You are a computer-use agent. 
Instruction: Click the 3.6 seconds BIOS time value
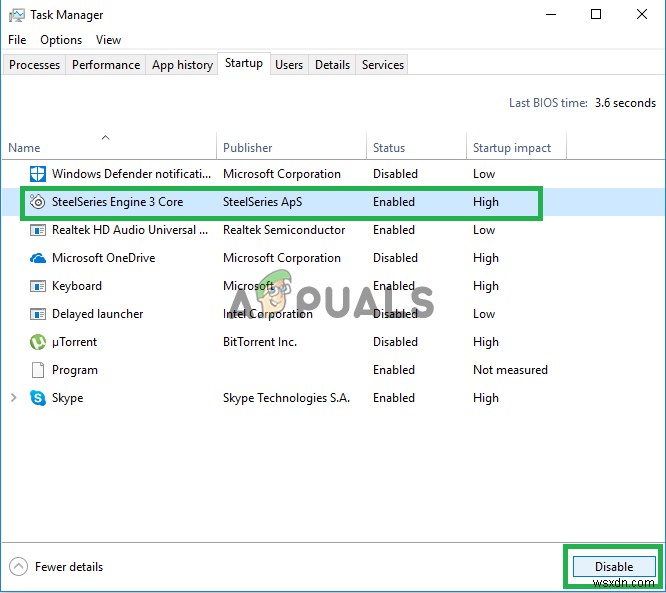625,103
